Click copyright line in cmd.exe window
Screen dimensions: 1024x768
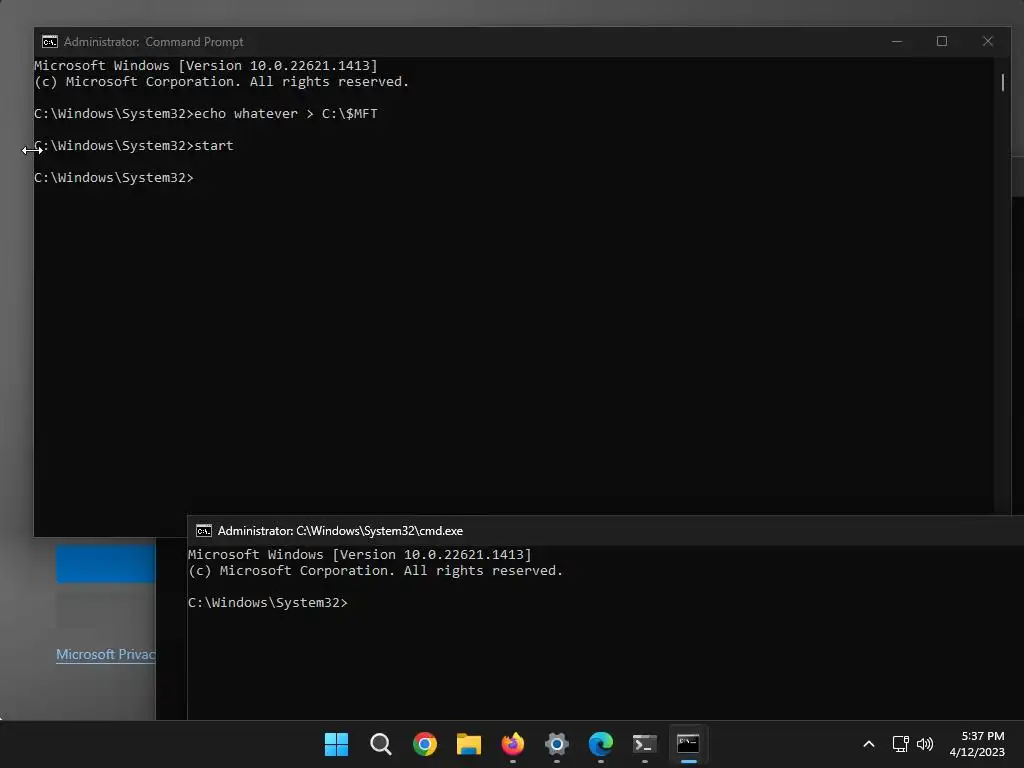pos(376,571)
